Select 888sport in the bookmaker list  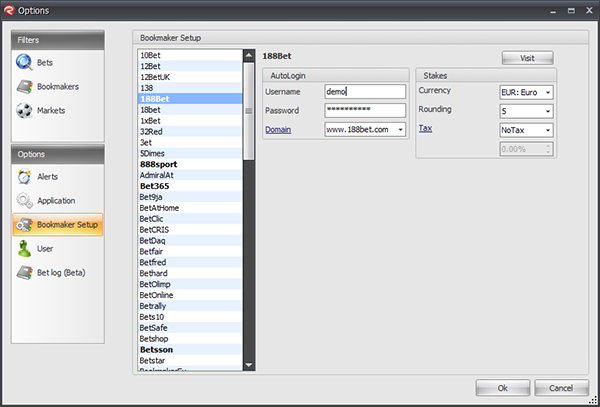190,164
